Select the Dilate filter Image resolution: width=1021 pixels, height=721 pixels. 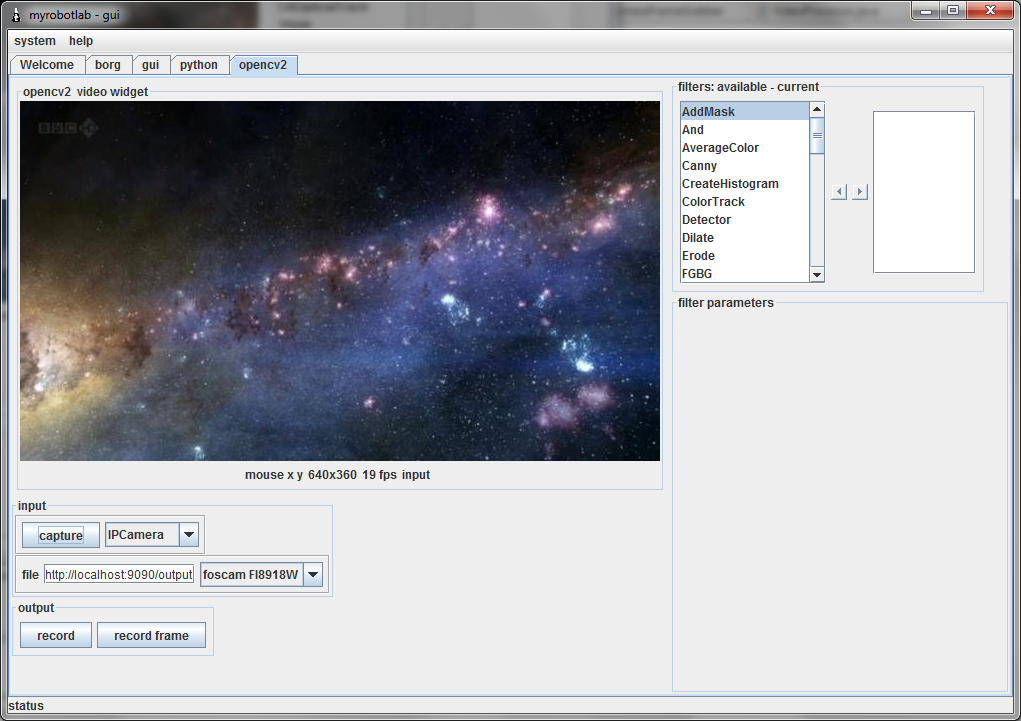click(744, 238)
